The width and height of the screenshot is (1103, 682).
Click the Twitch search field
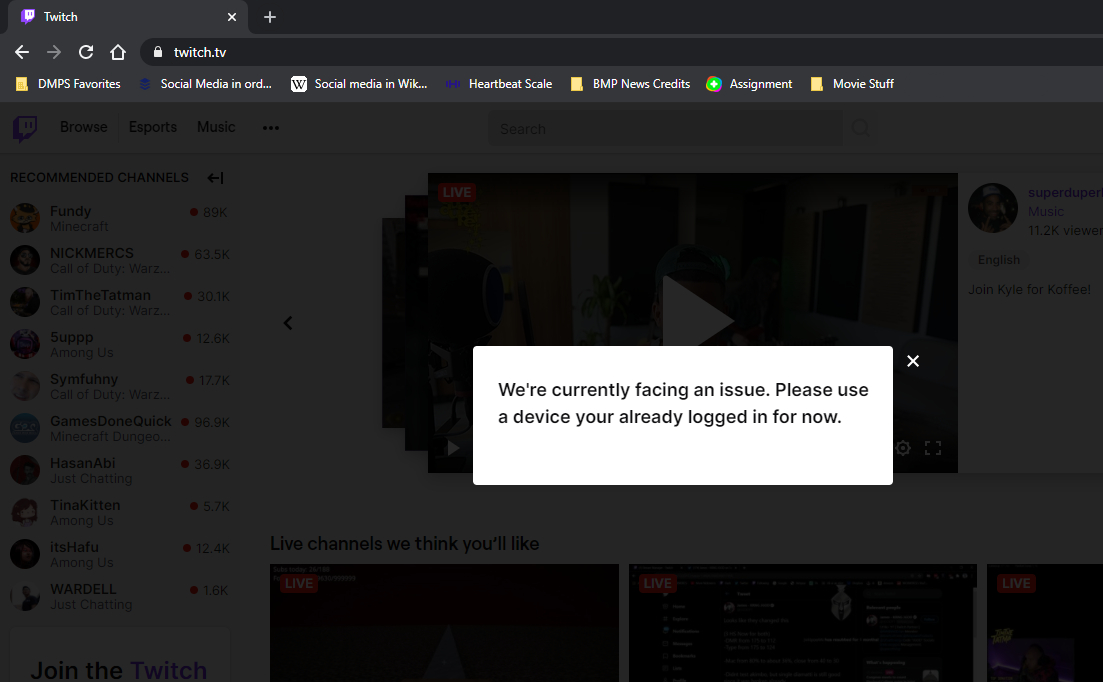665,129
